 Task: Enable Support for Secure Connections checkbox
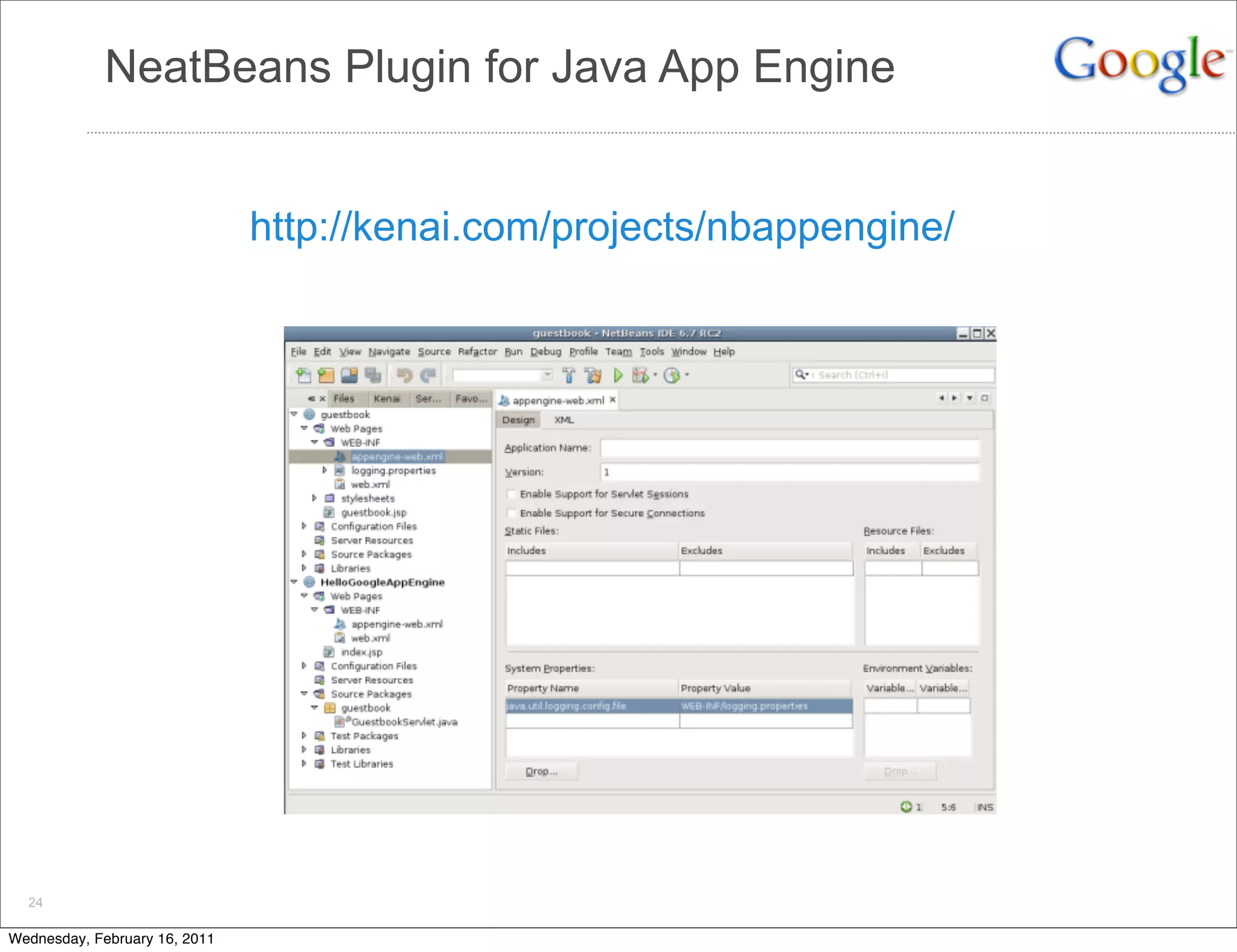[x=512, y=513]
